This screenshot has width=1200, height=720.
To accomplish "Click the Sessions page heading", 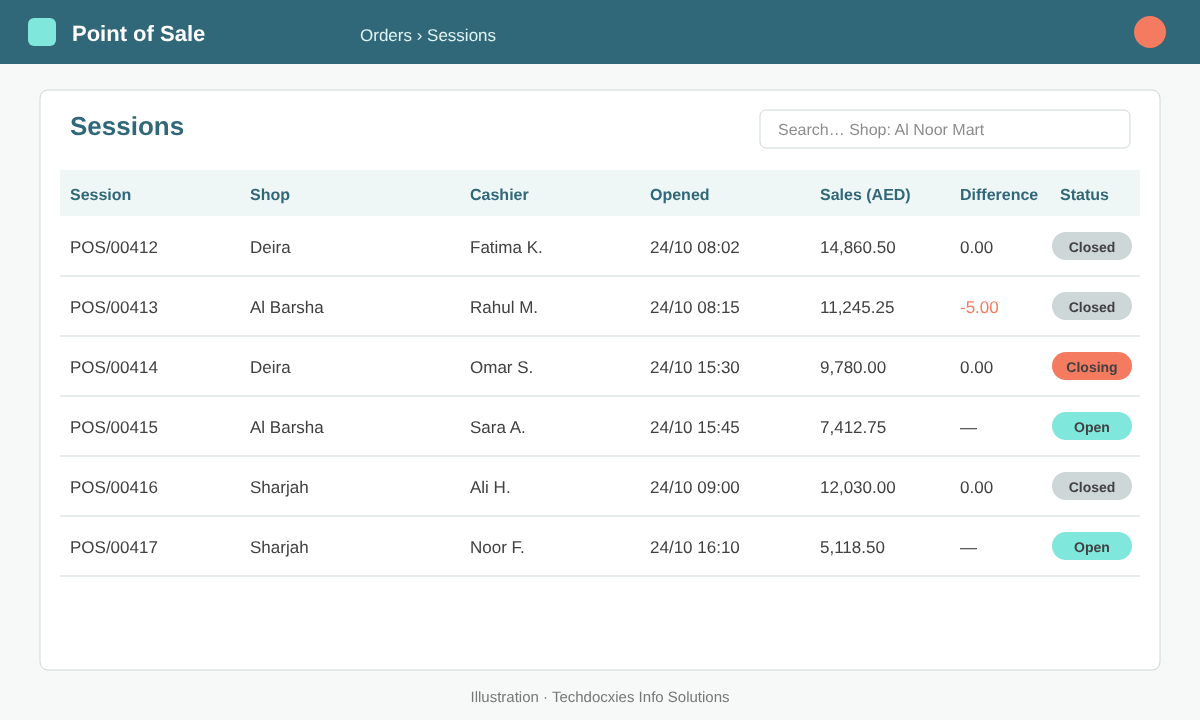I will 127,126.
